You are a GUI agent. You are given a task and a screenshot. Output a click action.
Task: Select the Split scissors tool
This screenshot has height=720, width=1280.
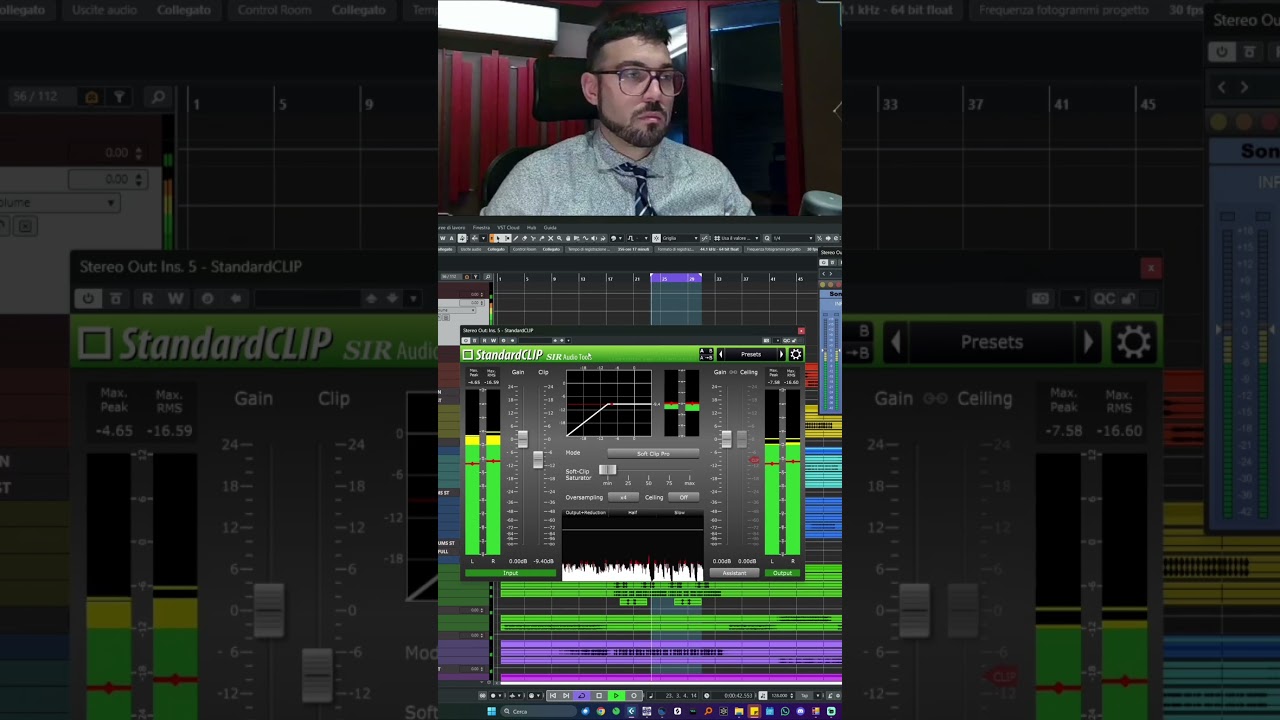coord(533,238)
